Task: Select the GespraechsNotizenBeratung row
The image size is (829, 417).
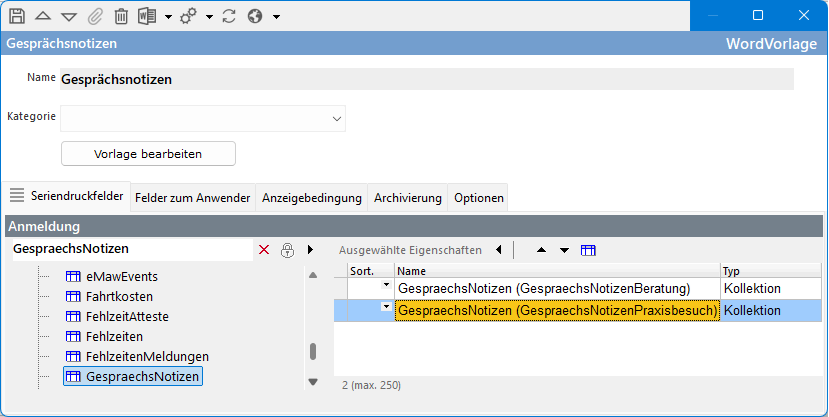Action: click(x=556, y=288)
